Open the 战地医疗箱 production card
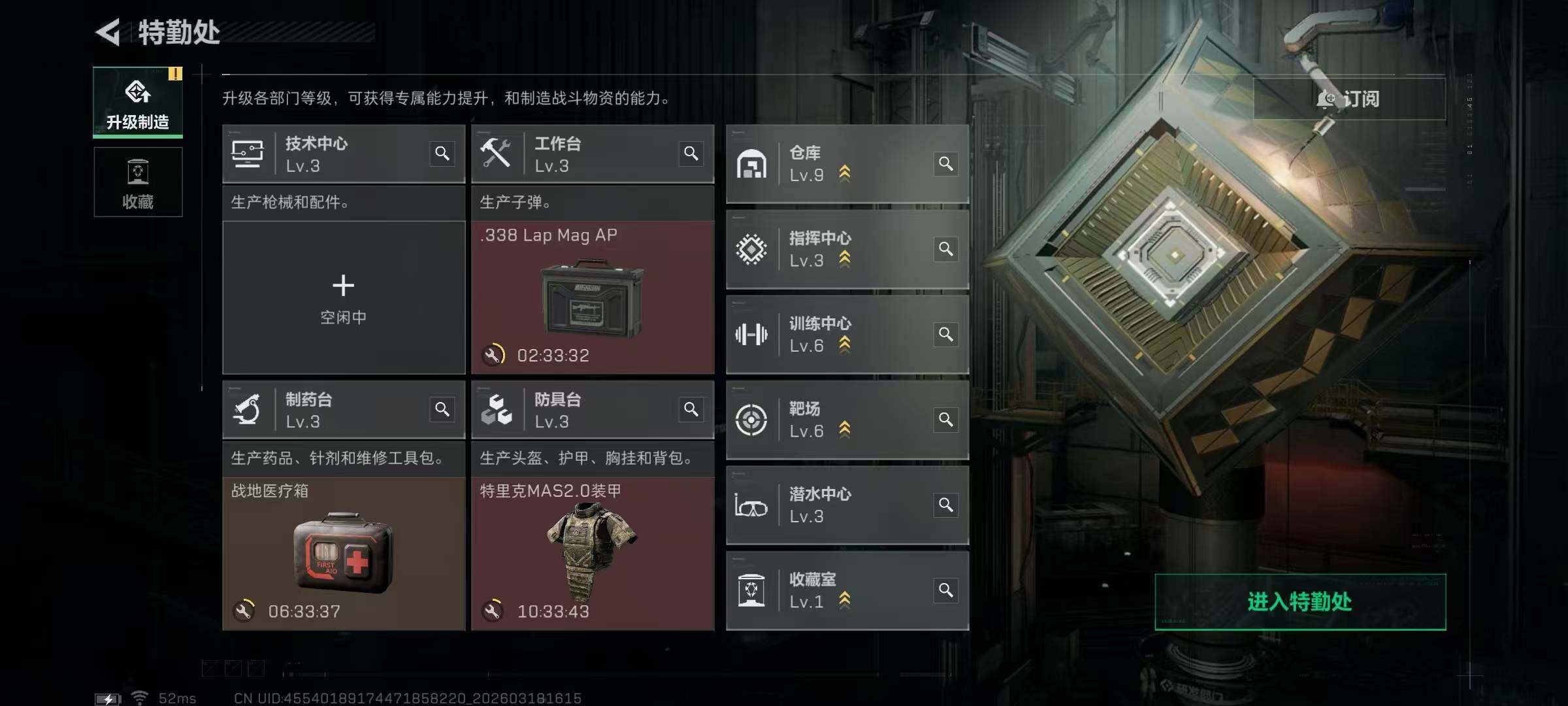This screenshot has width=1568, height=706. (x=344, y=554)
